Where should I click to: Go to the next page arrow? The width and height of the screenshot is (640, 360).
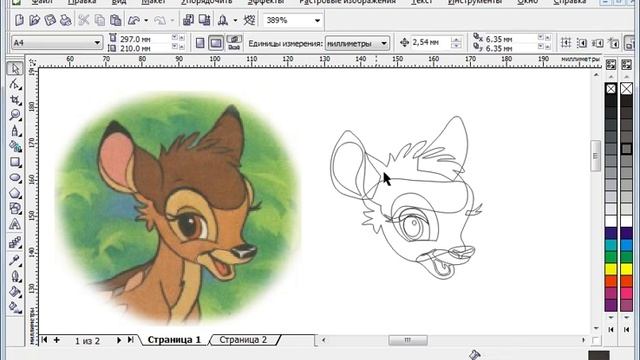pos(119,340)
